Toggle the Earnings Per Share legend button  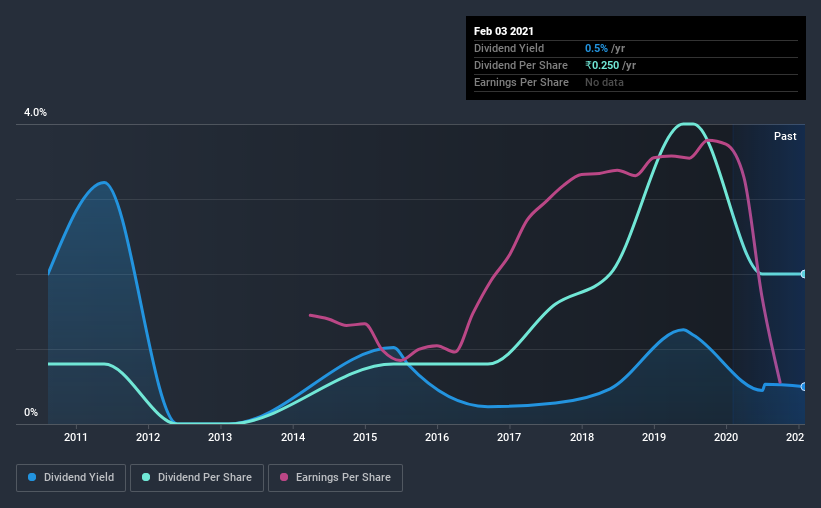[335, 478]
